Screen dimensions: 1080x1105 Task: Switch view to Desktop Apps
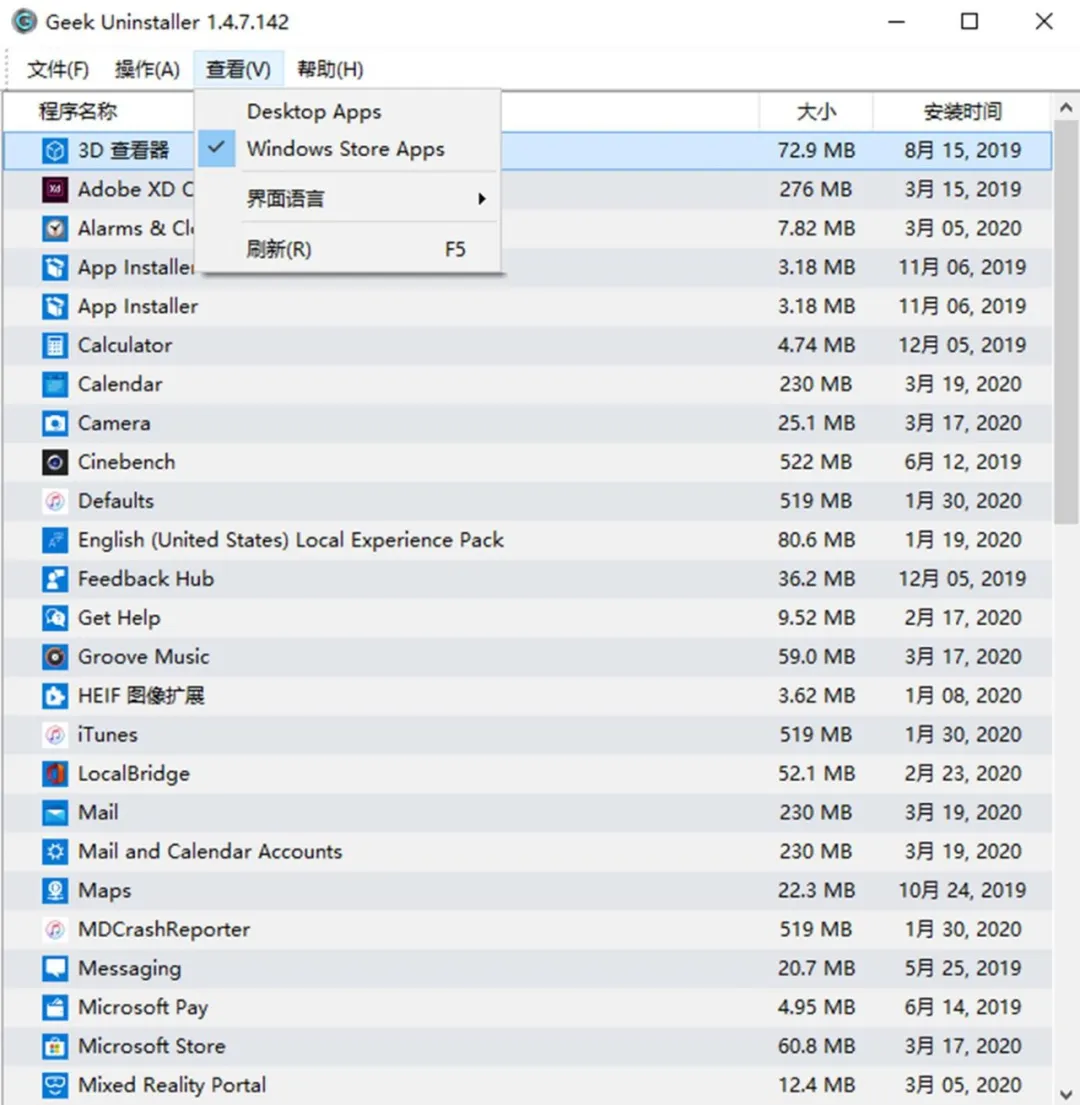349,111
